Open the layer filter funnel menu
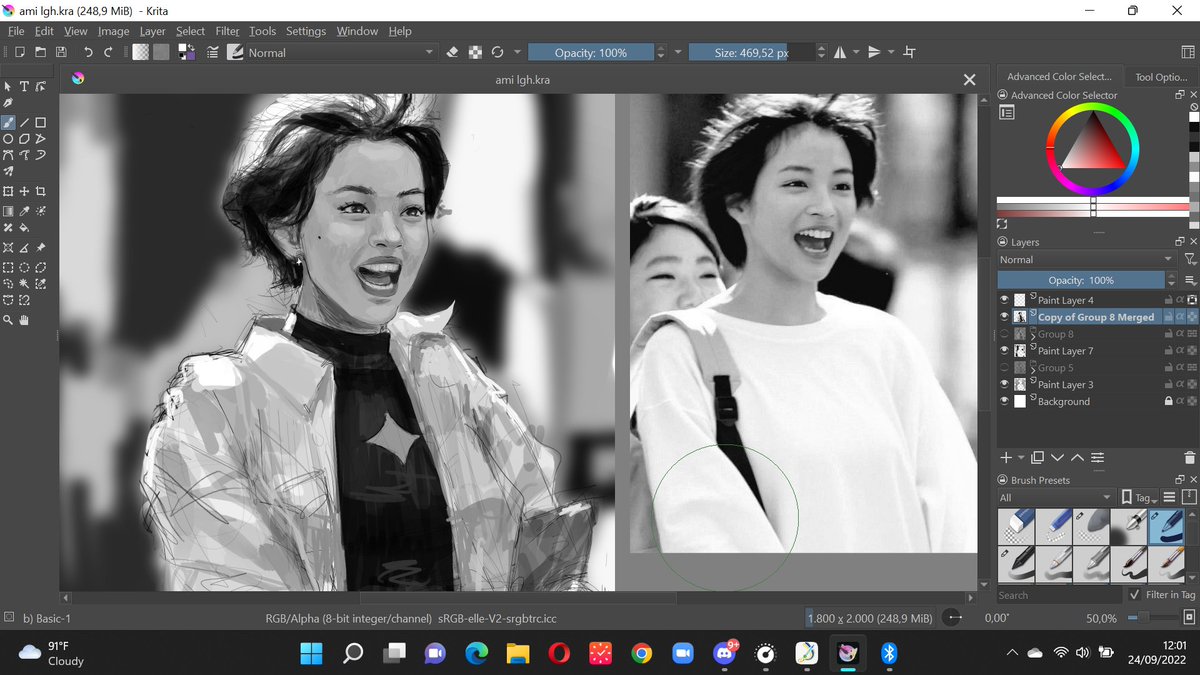Viewport: 1200px width, 675px height. pyautogui.click(x=1189, y=259)
